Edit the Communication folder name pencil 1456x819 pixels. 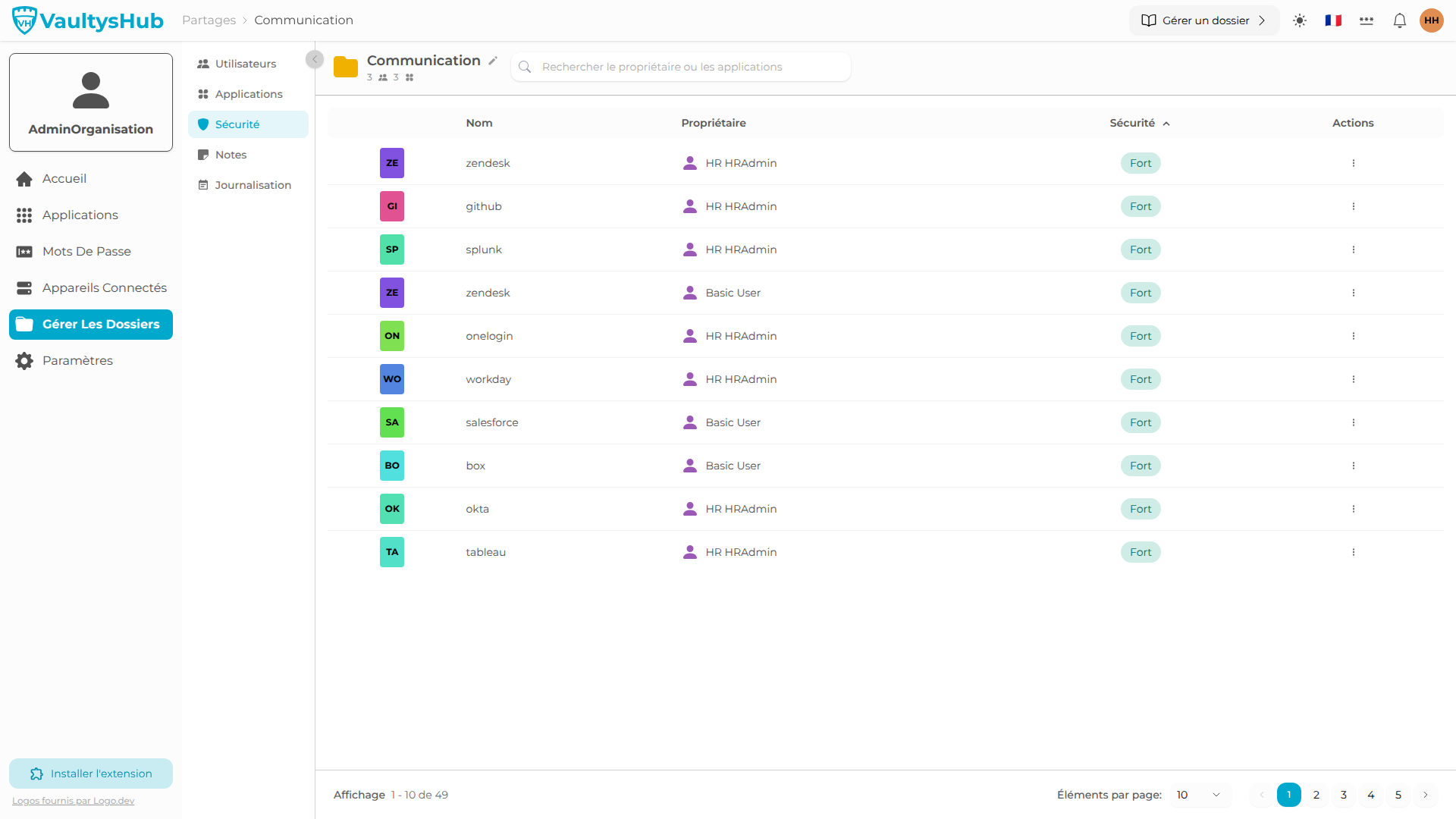point(493,61)
